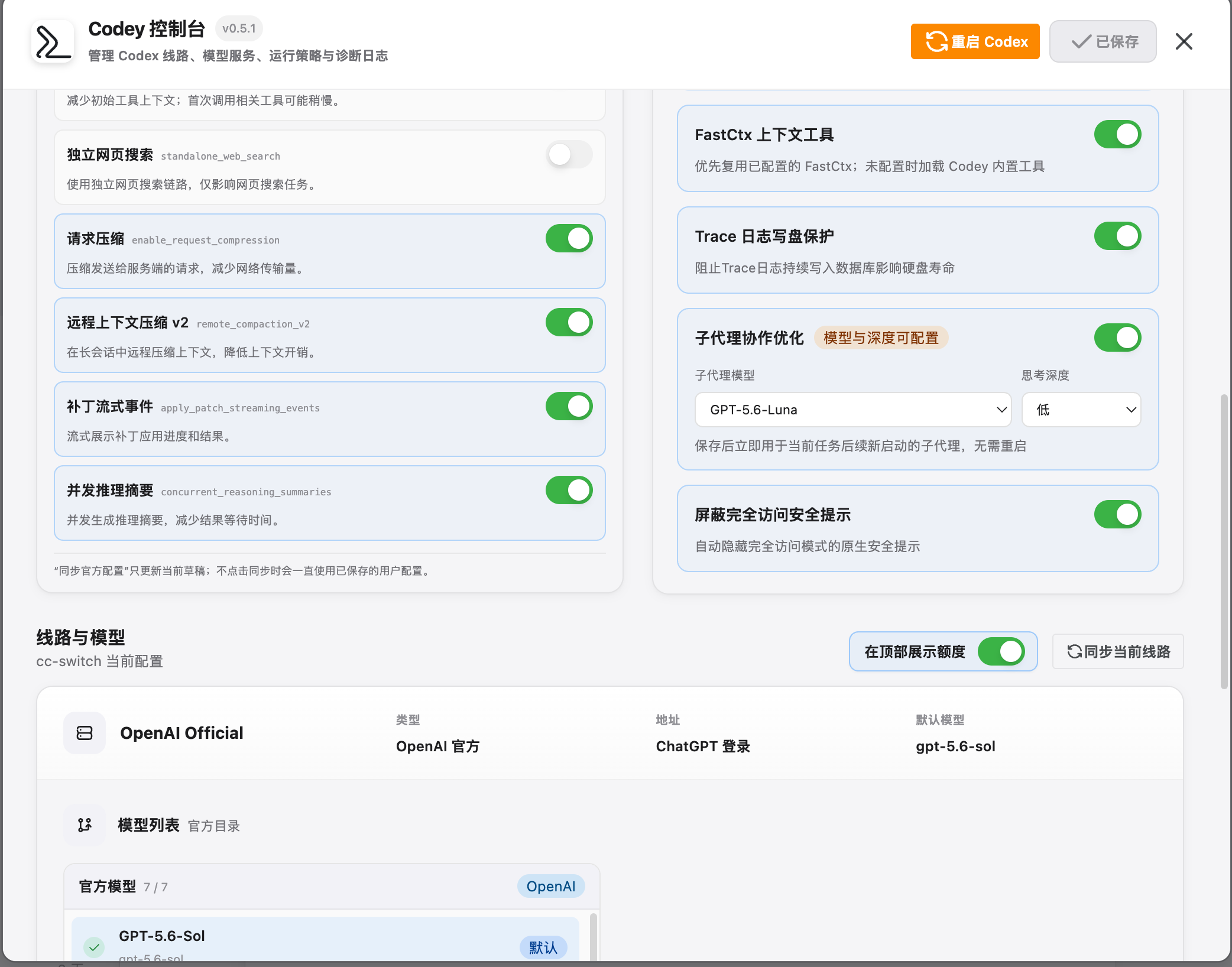Click the 重启 Codex button
The height and width of the screenshot is (967, 1232).
click(975, 41)
